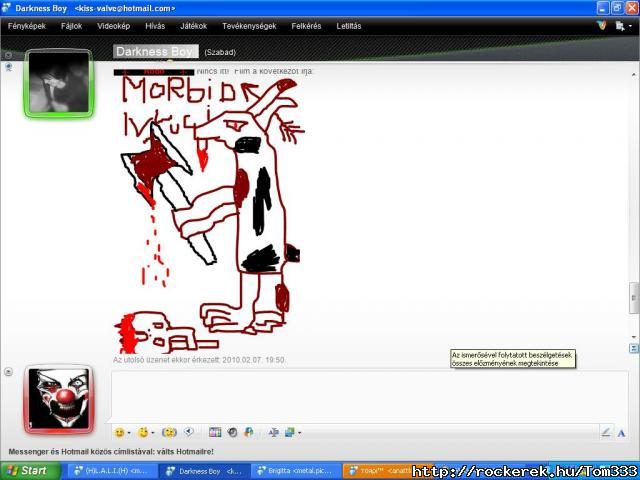Send a nudge with the shaking face icon
Viewport: 640px width, 480px height.
click(169, 432)
